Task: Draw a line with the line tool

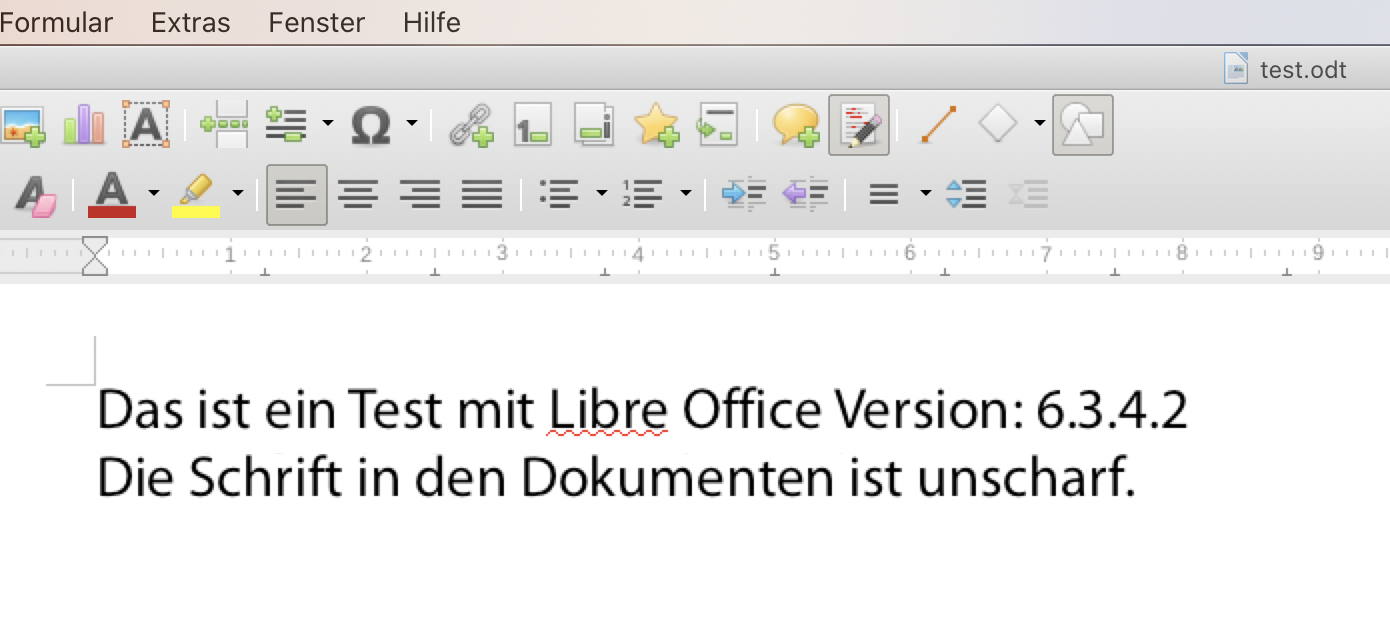Action: click(938, 125)
